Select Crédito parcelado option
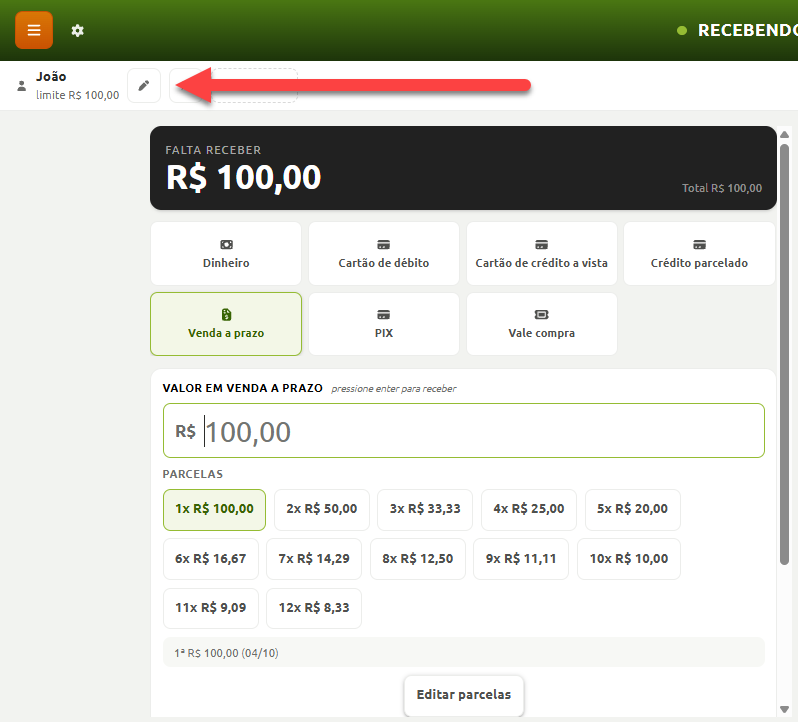Image resolution: width=798 pixels, height=722 pixels. 699,253
